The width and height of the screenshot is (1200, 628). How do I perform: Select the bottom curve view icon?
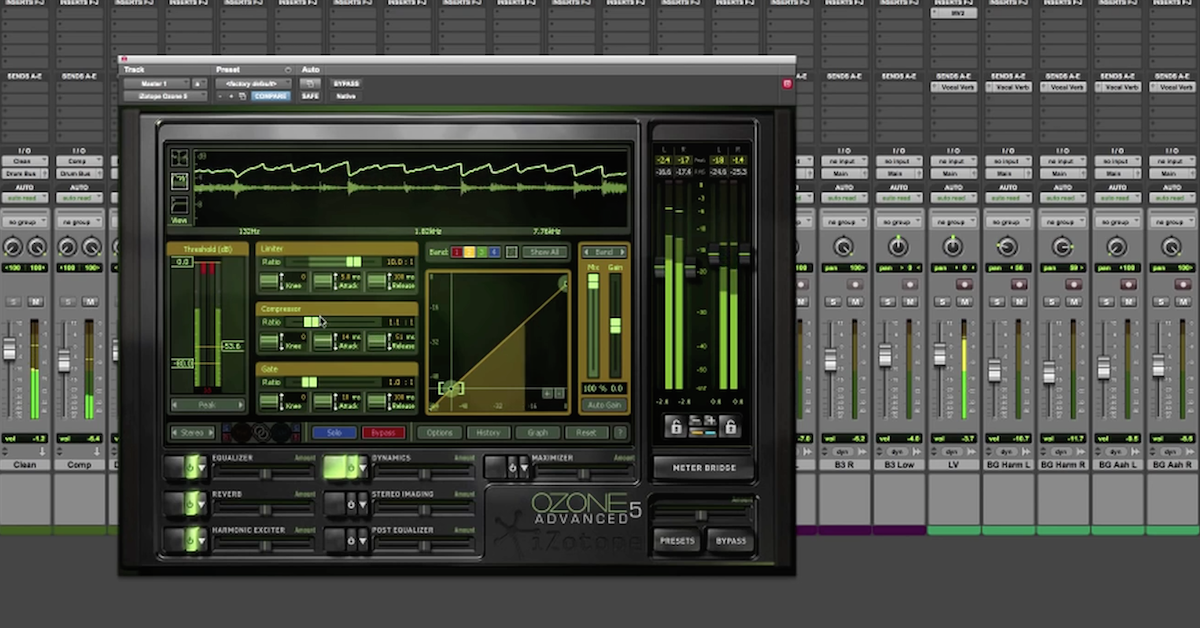(179, 203)
